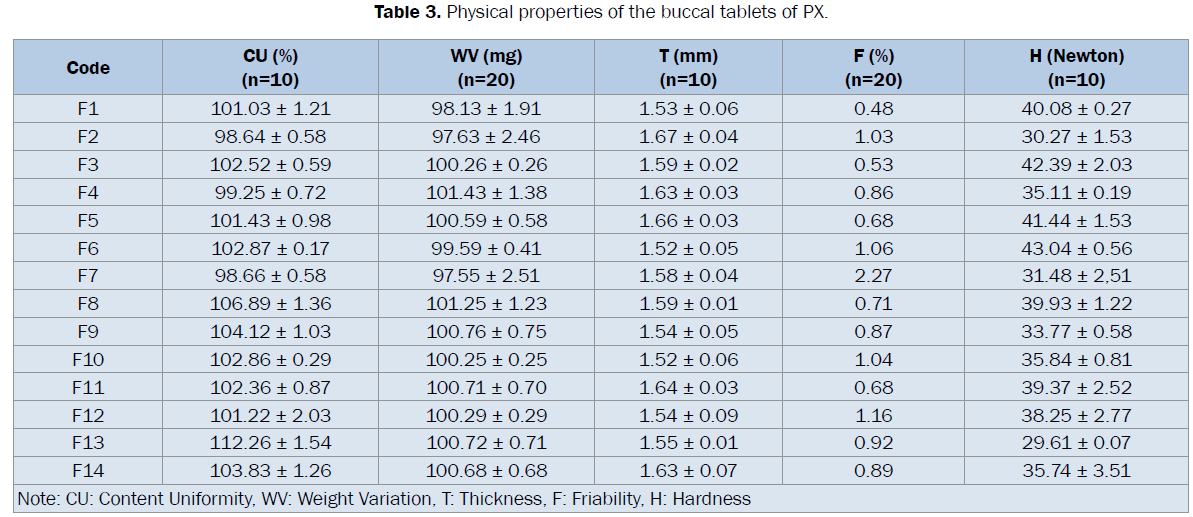Click the abbreviations note below the table
Image resolution: width=1193 pixels, height=517 pixels.
click(x=384, y=498)
